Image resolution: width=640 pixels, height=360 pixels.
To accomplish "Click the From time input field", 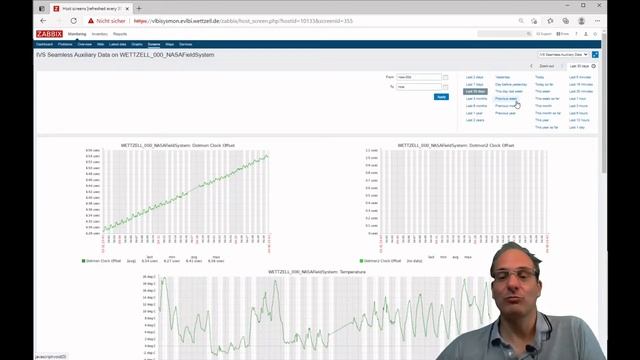I will [x=419, y=77].
